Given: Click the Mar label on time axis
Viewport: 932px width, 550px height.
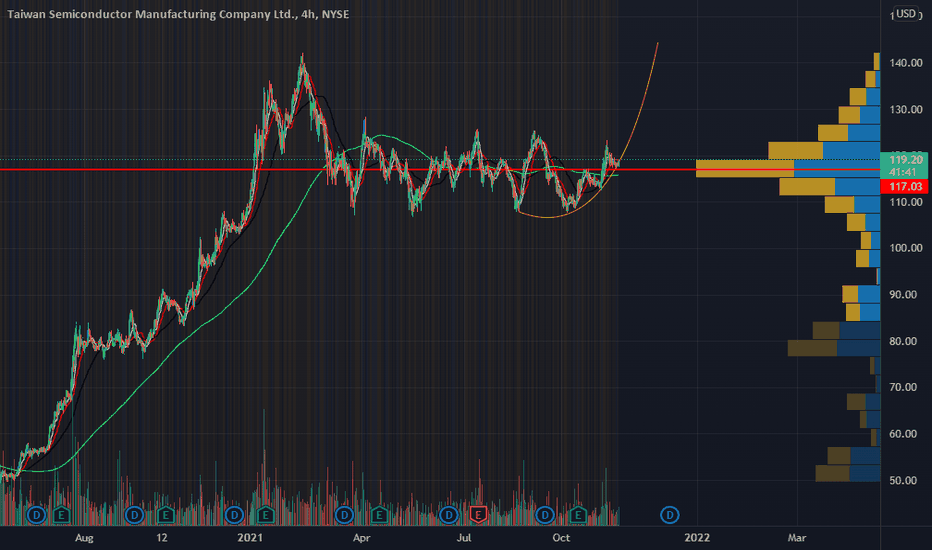Looking at the screenshot, I should point(797,538).
